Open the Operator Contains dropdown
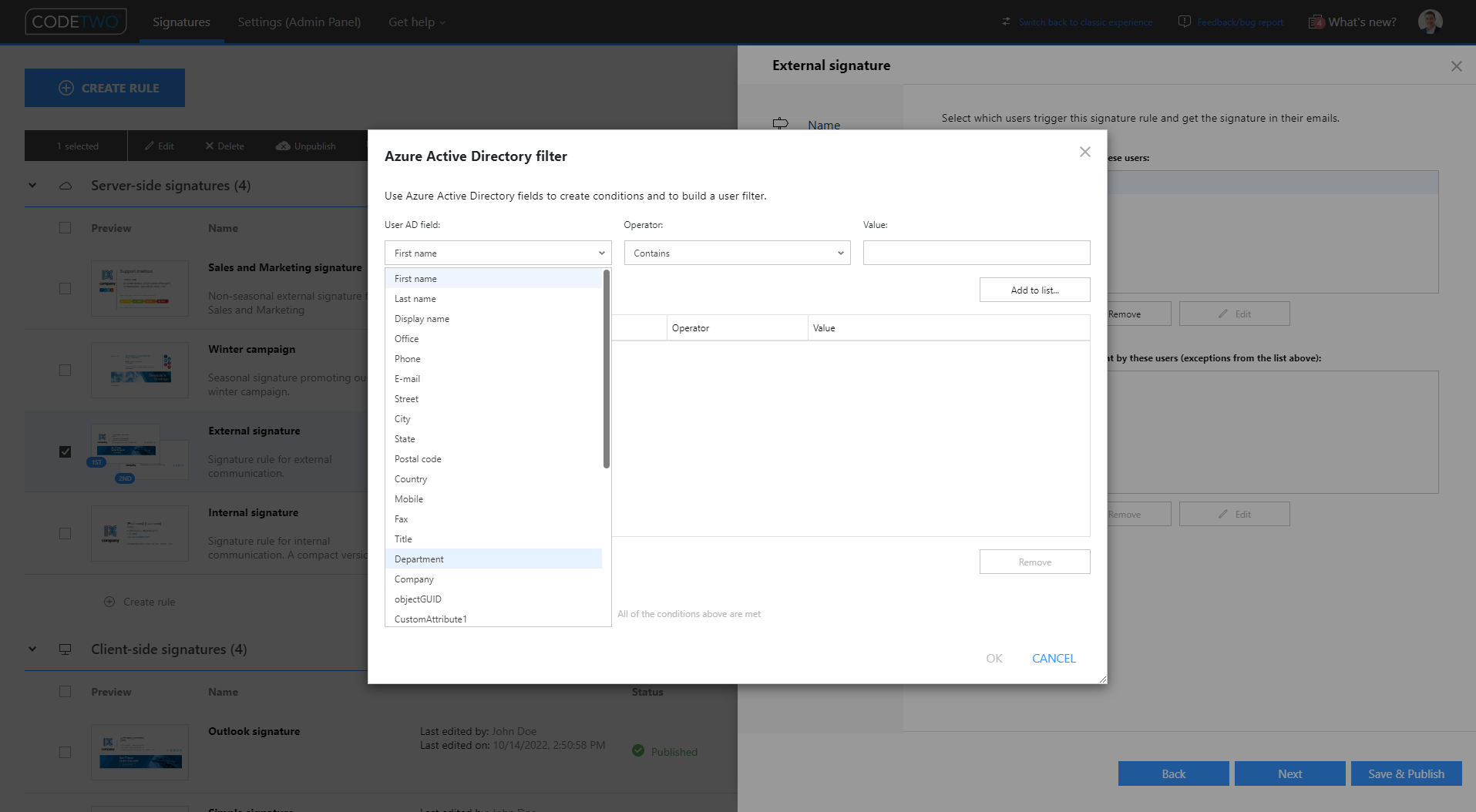 (737, 253)
